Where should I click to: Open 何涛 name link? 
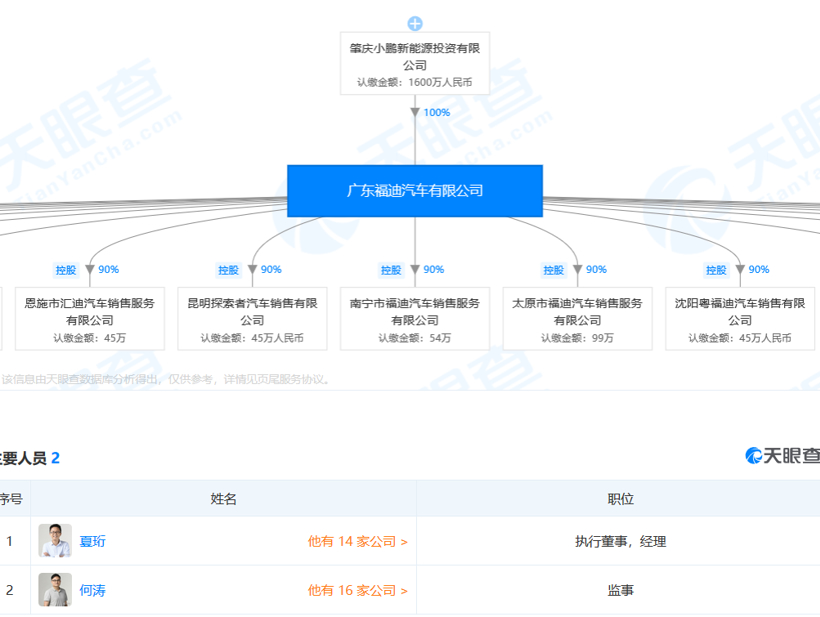click(92, 590)
